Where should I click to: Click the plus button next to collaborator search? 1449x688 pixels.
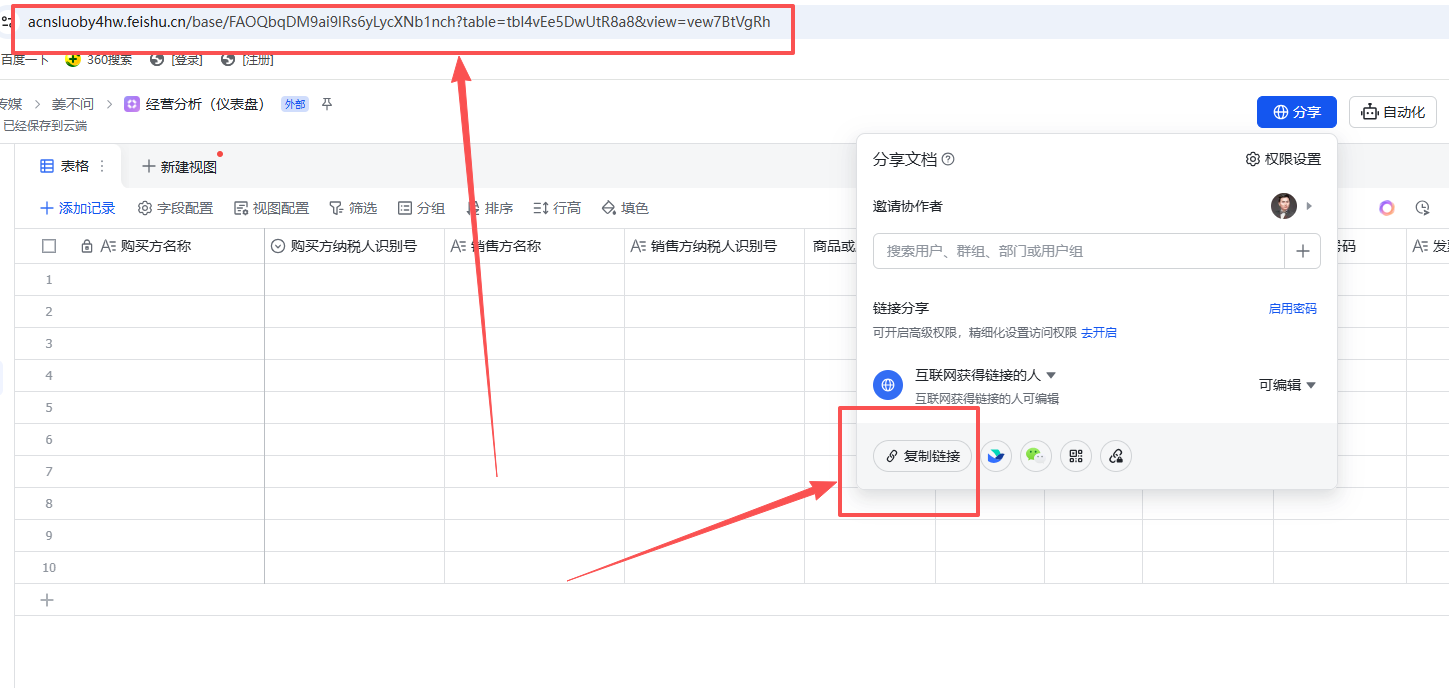[x=1302, y=251]
